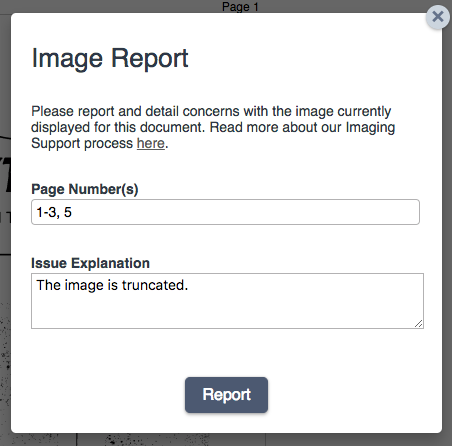
Task: Click the textarea resize grip icon
Action: (419, 324)
